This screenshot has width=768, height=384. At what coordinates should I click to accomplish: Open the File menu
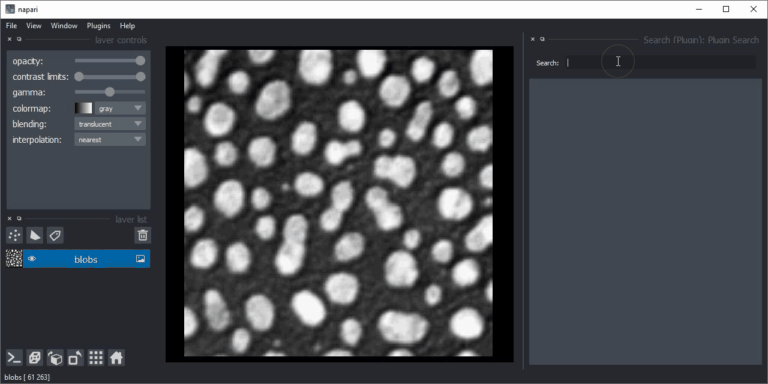(x=11, y=25)
